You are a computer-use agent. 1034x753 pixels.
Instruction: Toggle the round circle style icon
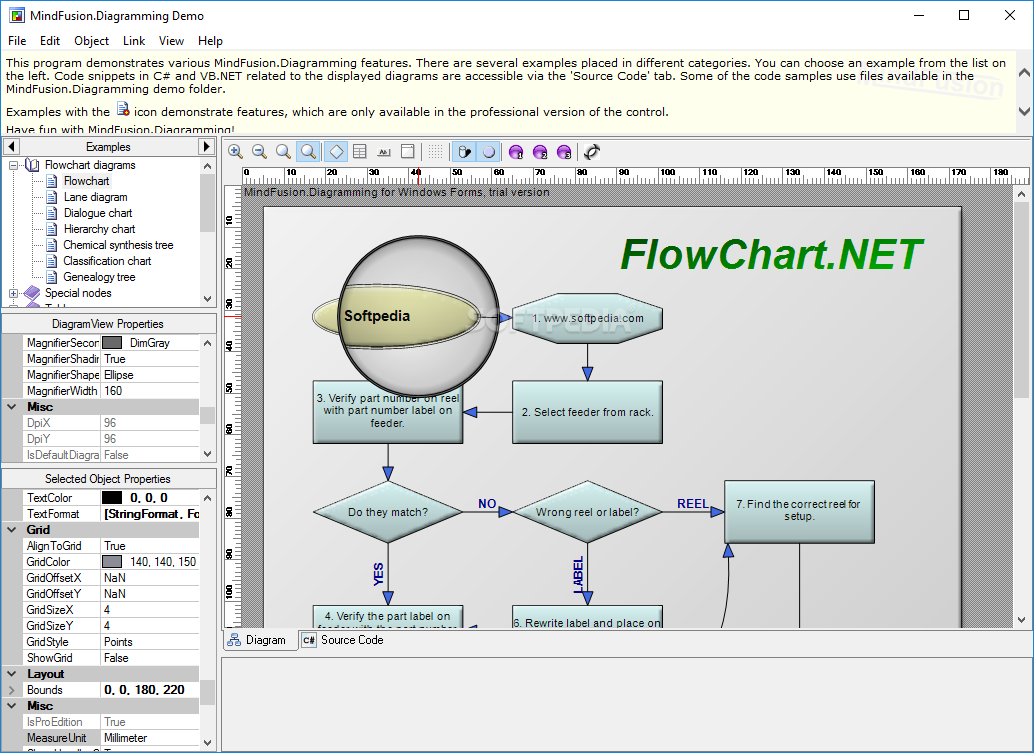pyautogui.click(x=489, y=152)
